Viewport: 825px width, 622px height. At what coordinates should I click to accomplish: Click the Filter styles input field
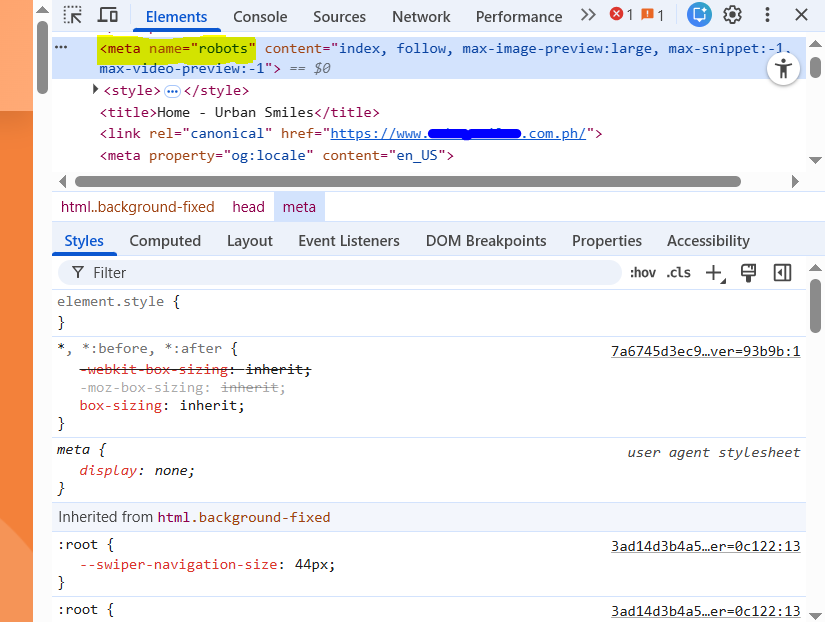[350, 273]
